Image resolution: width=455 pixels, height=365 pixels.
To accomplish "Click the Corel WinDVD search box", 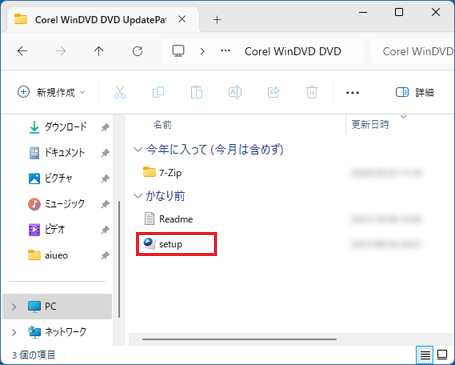I will click(x=413, y=51).
